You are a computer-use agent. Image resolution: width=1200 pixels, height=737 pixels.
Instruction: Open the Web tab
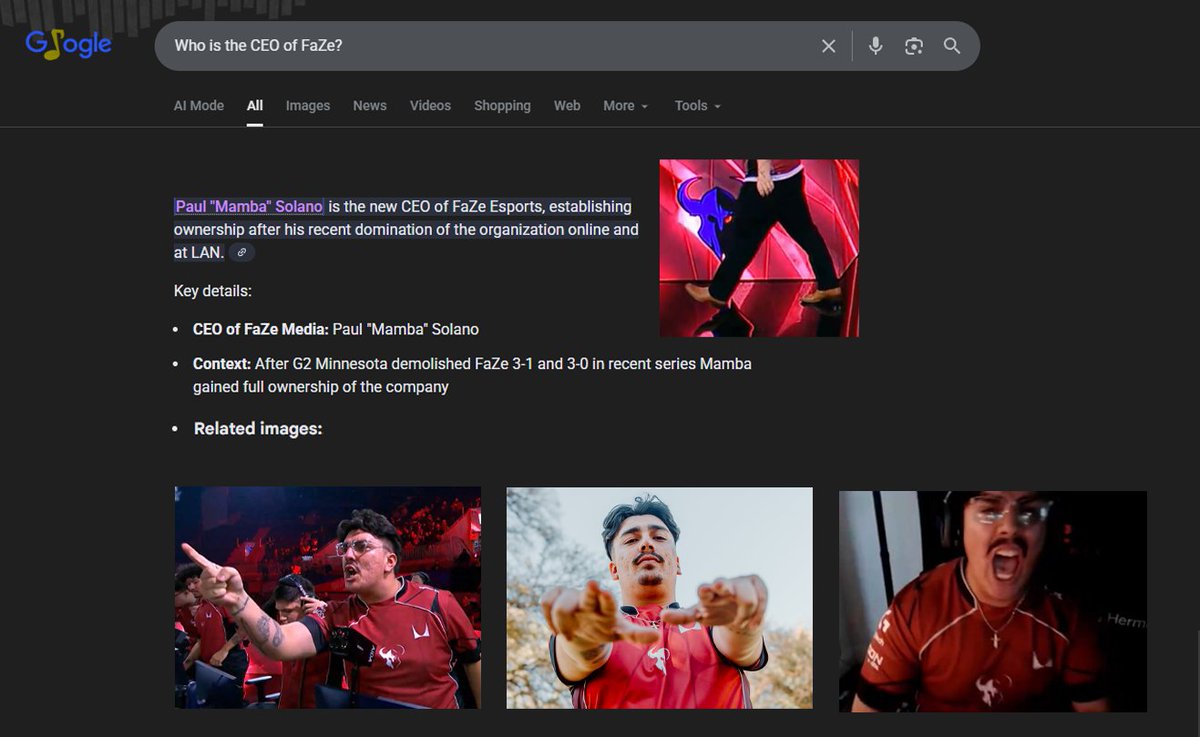click(567, 105)
